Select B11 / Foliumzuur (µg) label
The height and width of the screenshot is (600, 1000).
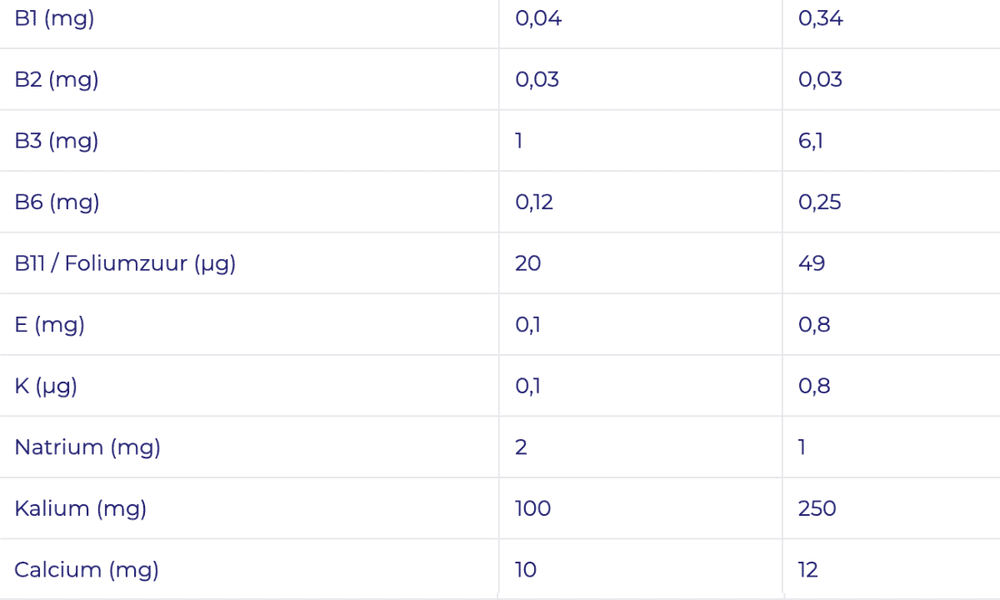[x=125, y=263]
